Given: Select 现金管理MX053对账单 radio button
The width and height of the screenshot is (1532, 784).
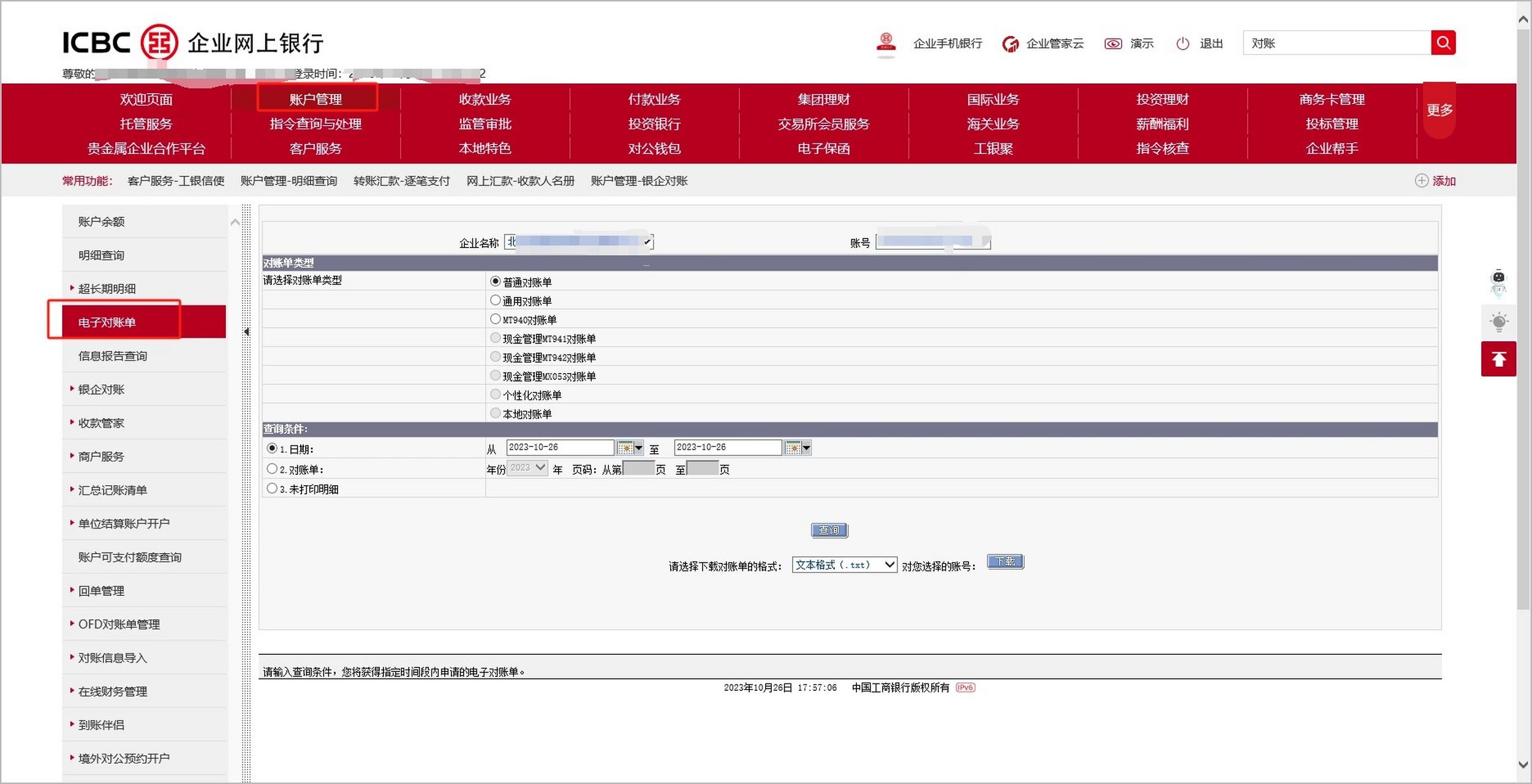Looking at the screenshot, I should pos(495,375).
